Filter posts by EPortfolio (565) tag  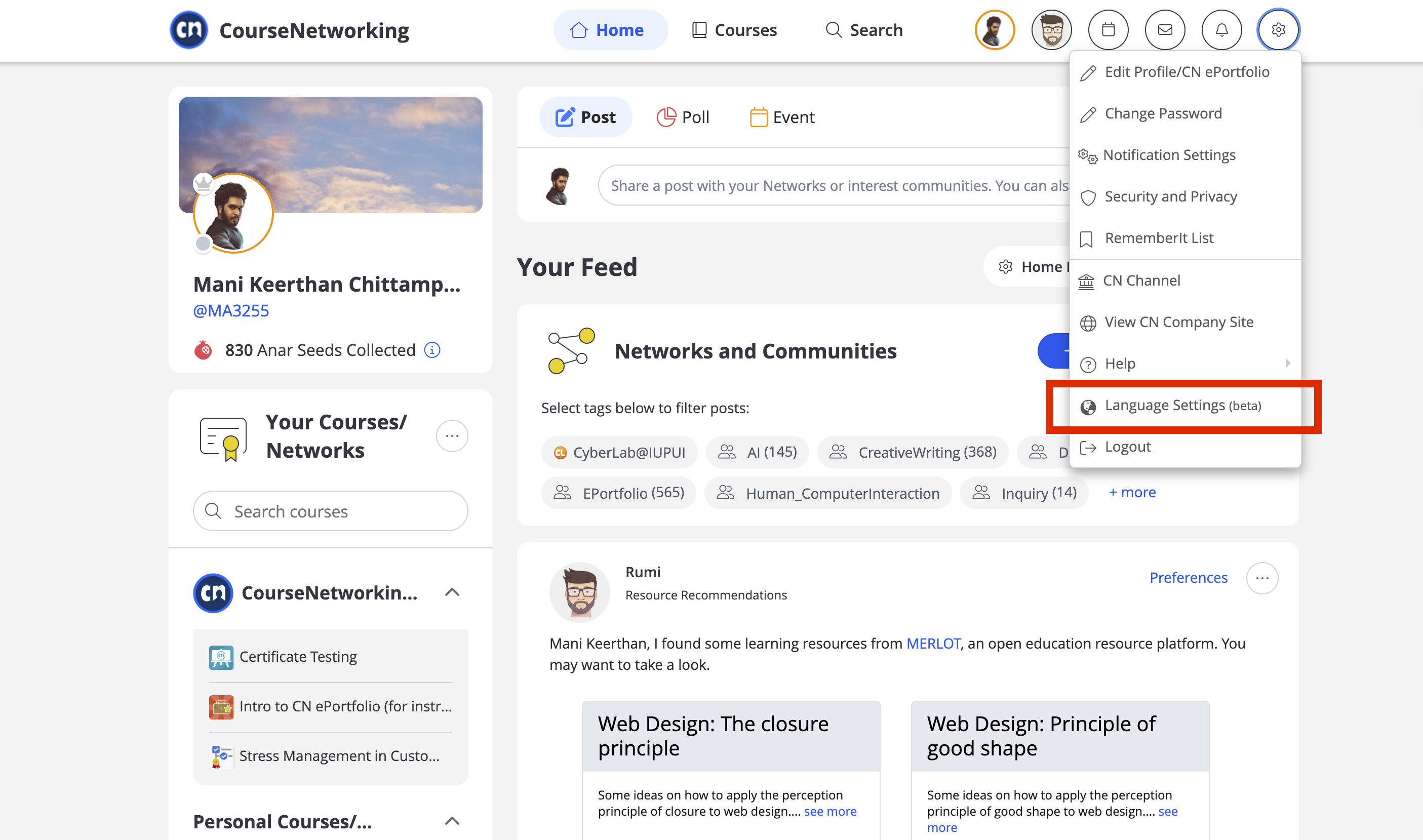pos(619,493)
